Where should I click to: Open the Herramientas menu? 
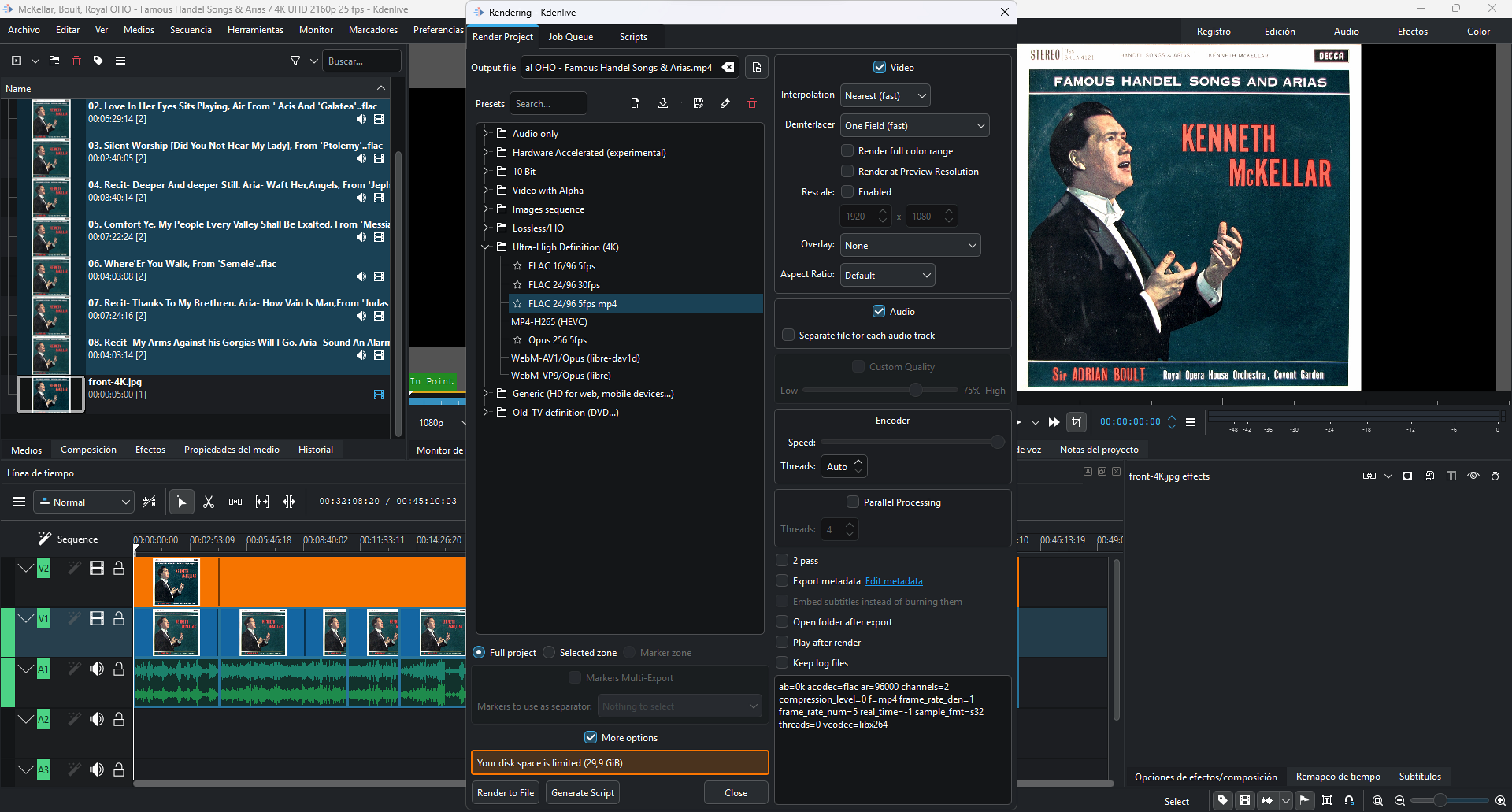(x=255, y=30)
